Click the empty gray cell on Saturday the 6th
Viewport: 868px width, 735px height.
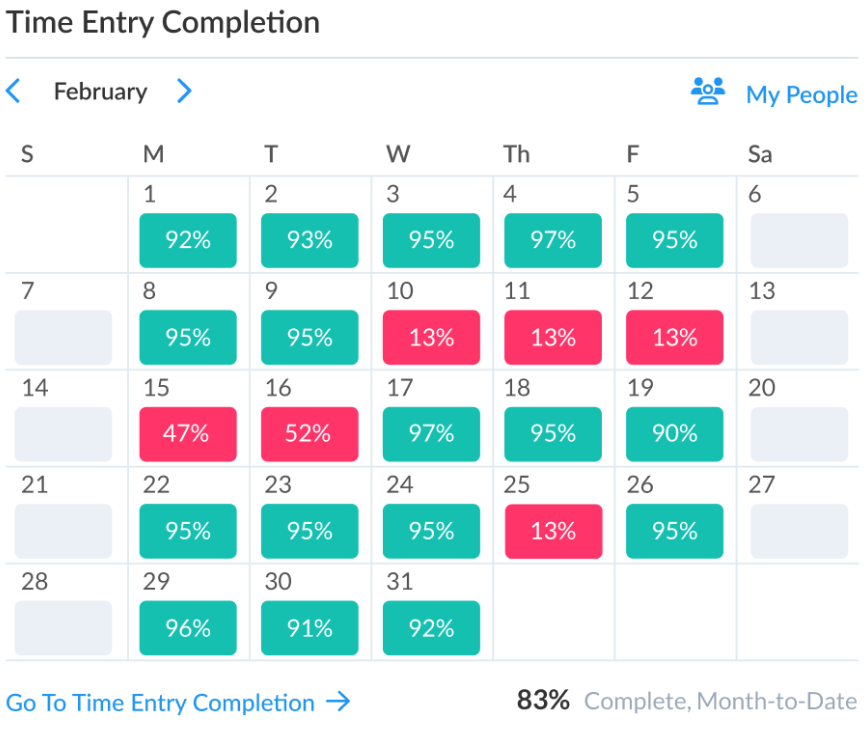(799, 240)
